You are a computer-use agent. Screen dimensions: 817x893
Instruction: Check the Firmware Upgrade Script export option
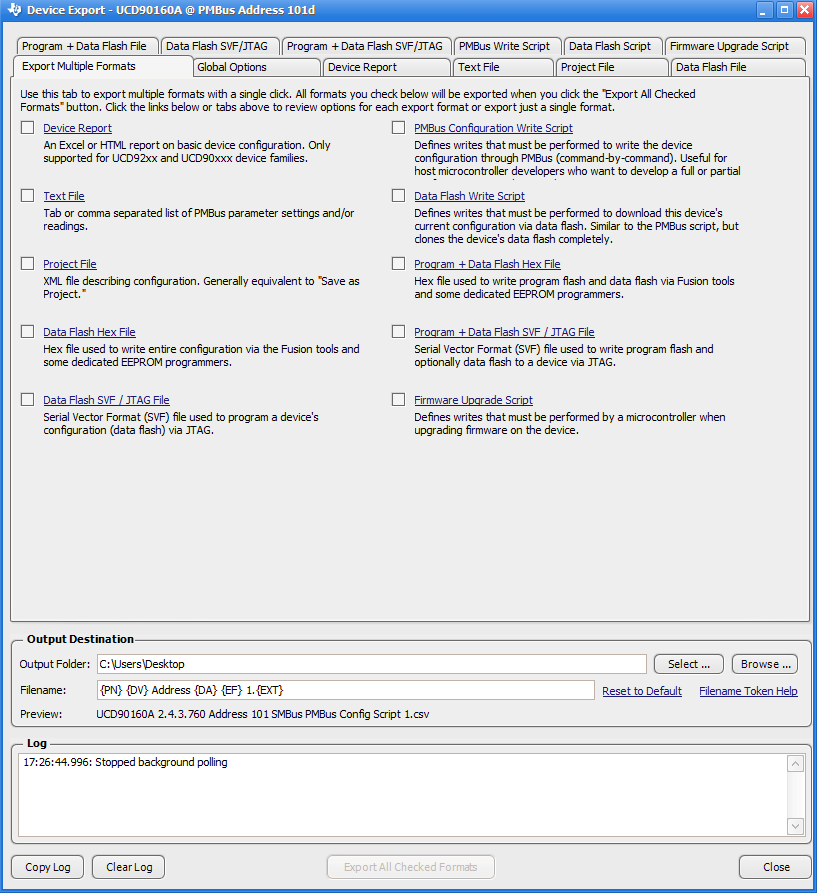(398, 399)
